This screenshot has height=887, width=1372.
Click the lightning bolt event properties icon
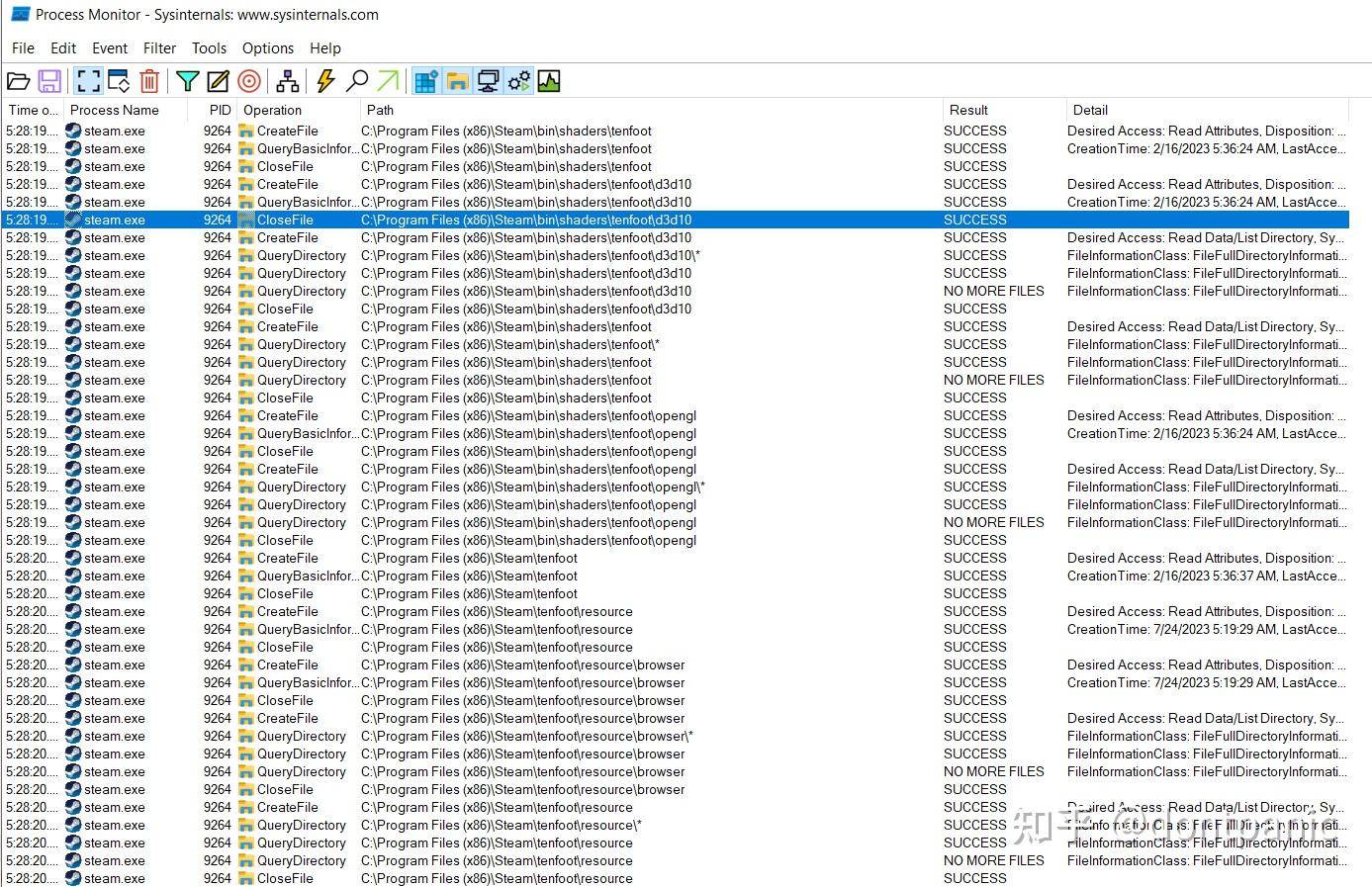tap(325, 81)
